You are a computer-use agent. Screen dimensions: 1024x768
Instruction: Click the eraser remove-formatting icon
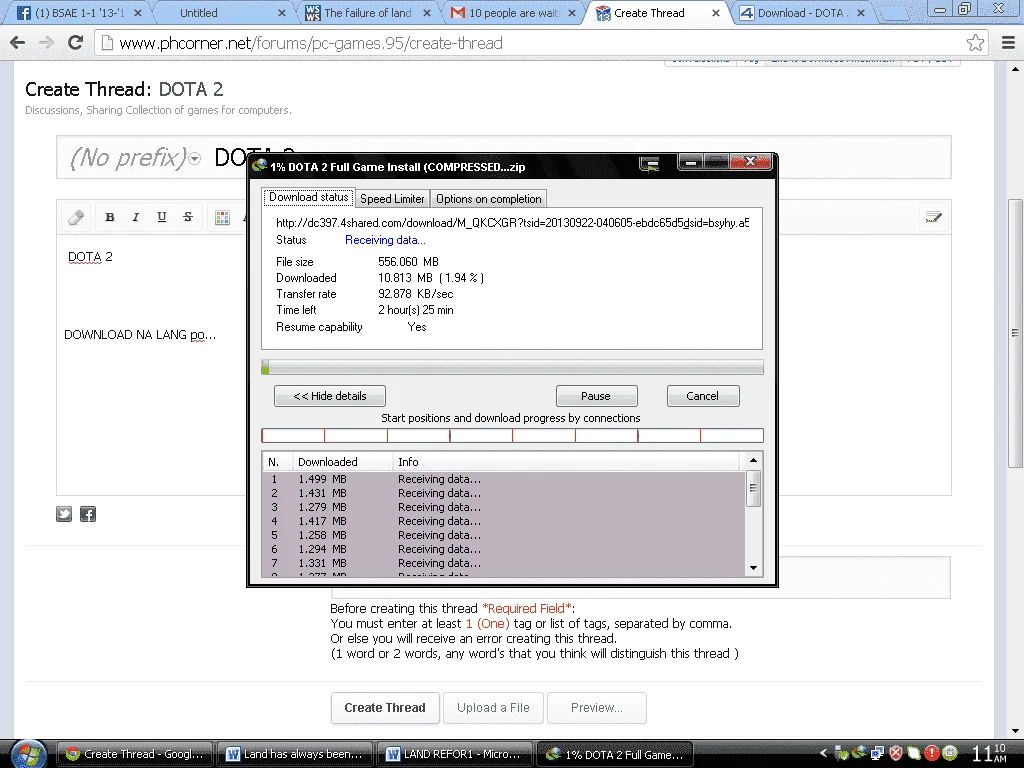tap(76, 217)
